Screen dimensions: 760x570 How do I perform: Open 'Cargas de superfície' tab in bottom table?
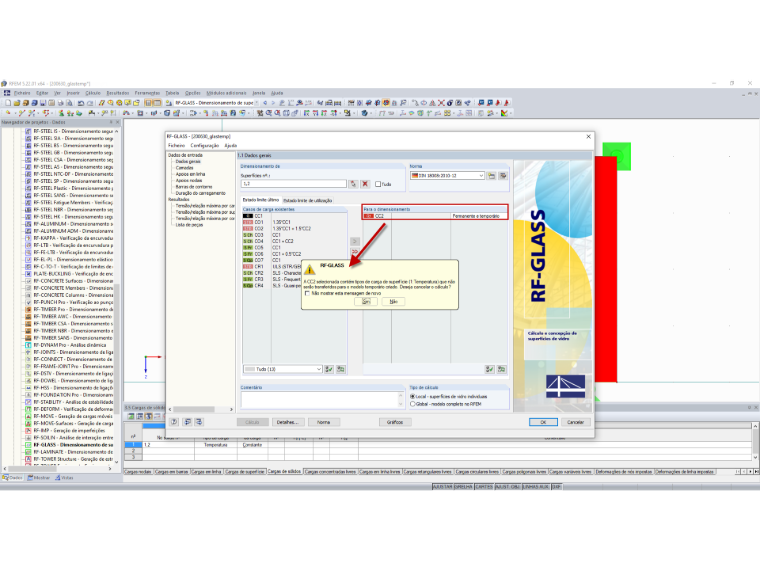[245, 472]
